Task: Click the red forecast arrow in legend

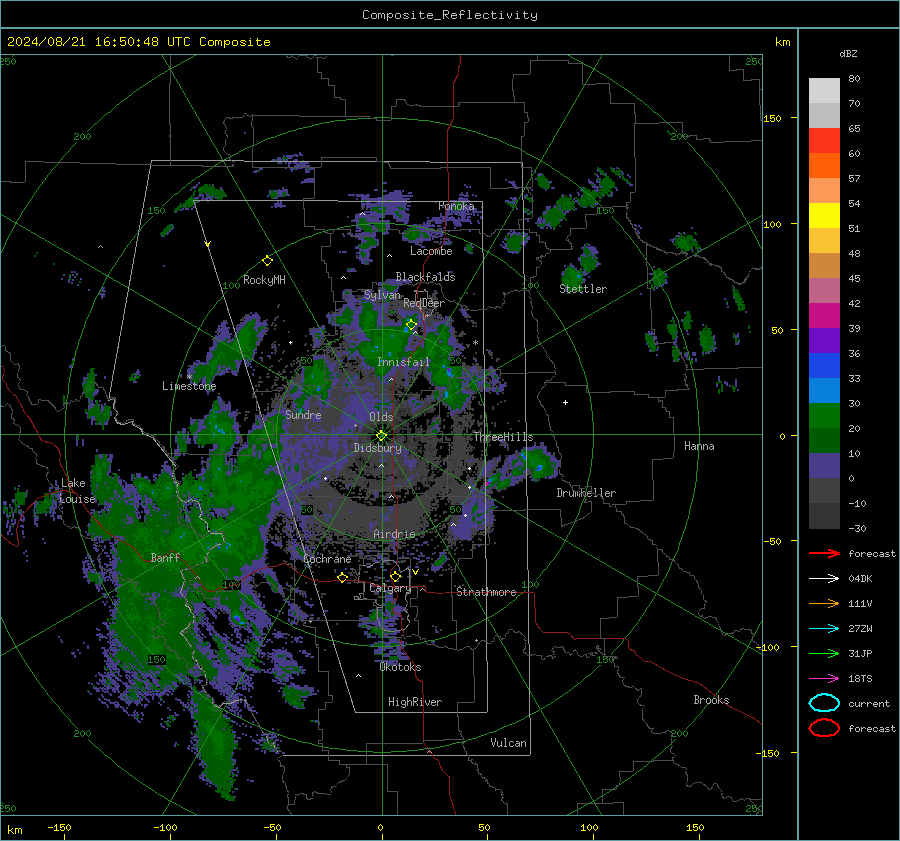Action: (x=824, y=553)
